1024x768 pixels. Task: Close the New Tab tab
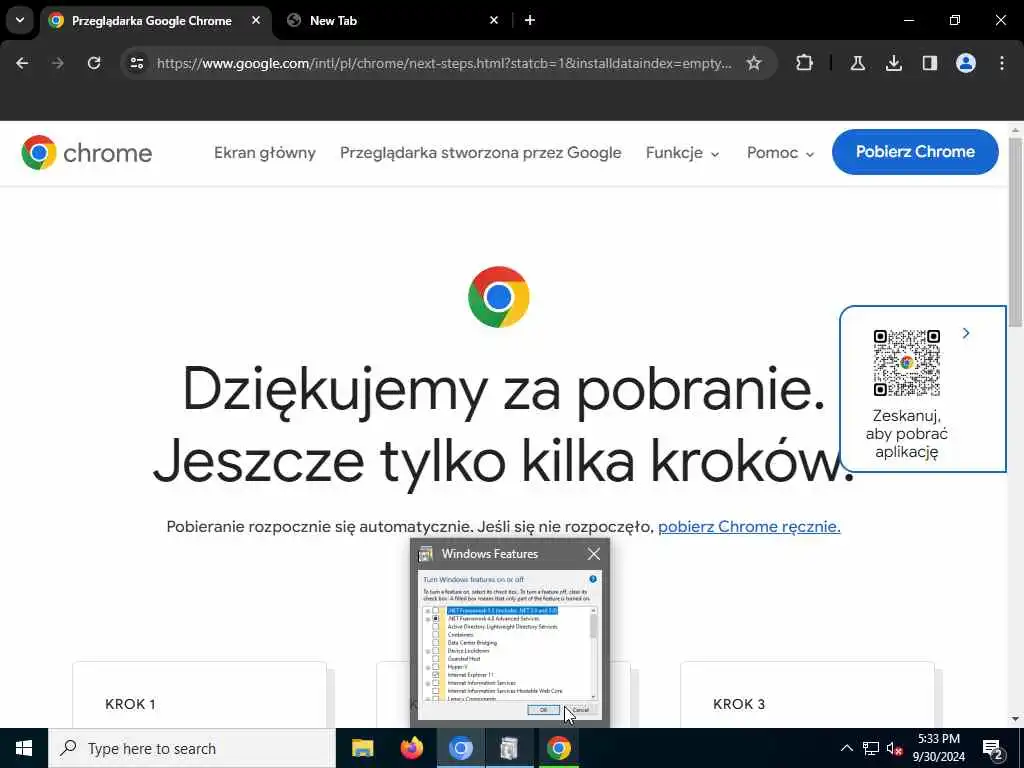point(494,21)
